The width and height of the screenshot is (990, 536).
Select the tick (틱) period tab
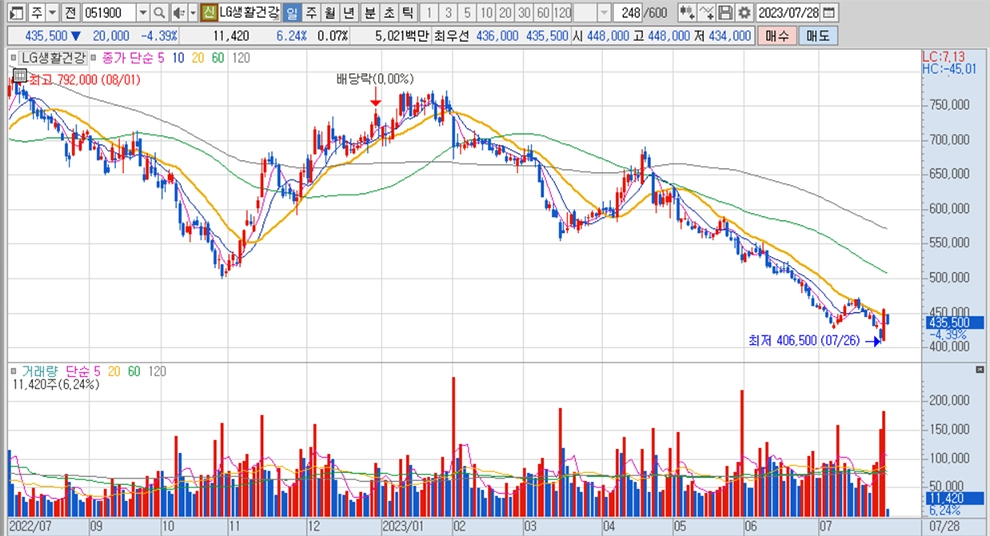coord(406,13)
